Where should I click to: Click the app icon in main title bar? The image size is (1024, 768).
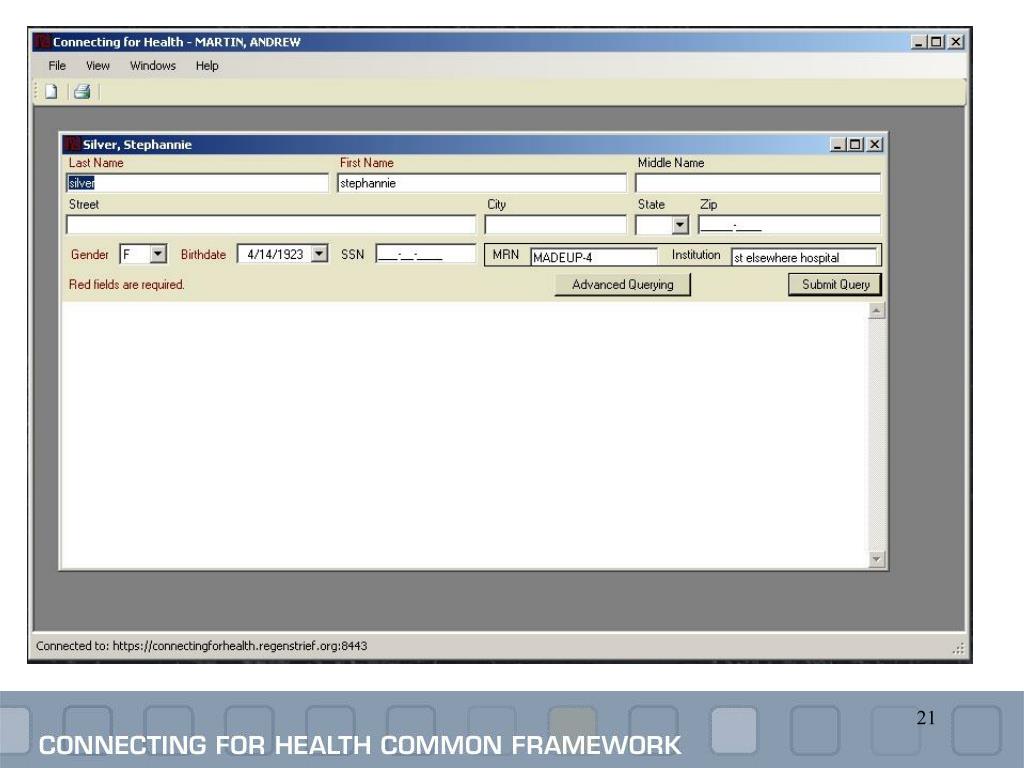[42, 42]
